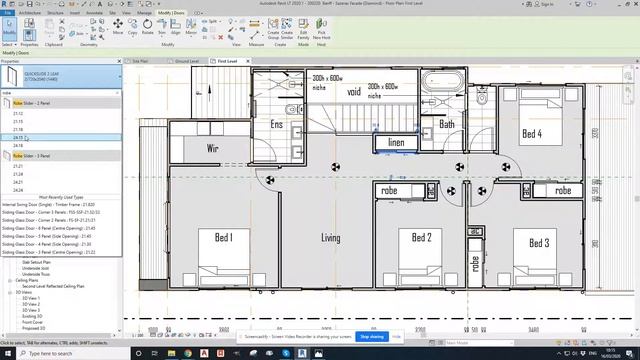Hide the Screencastify sharing notice

396,337
